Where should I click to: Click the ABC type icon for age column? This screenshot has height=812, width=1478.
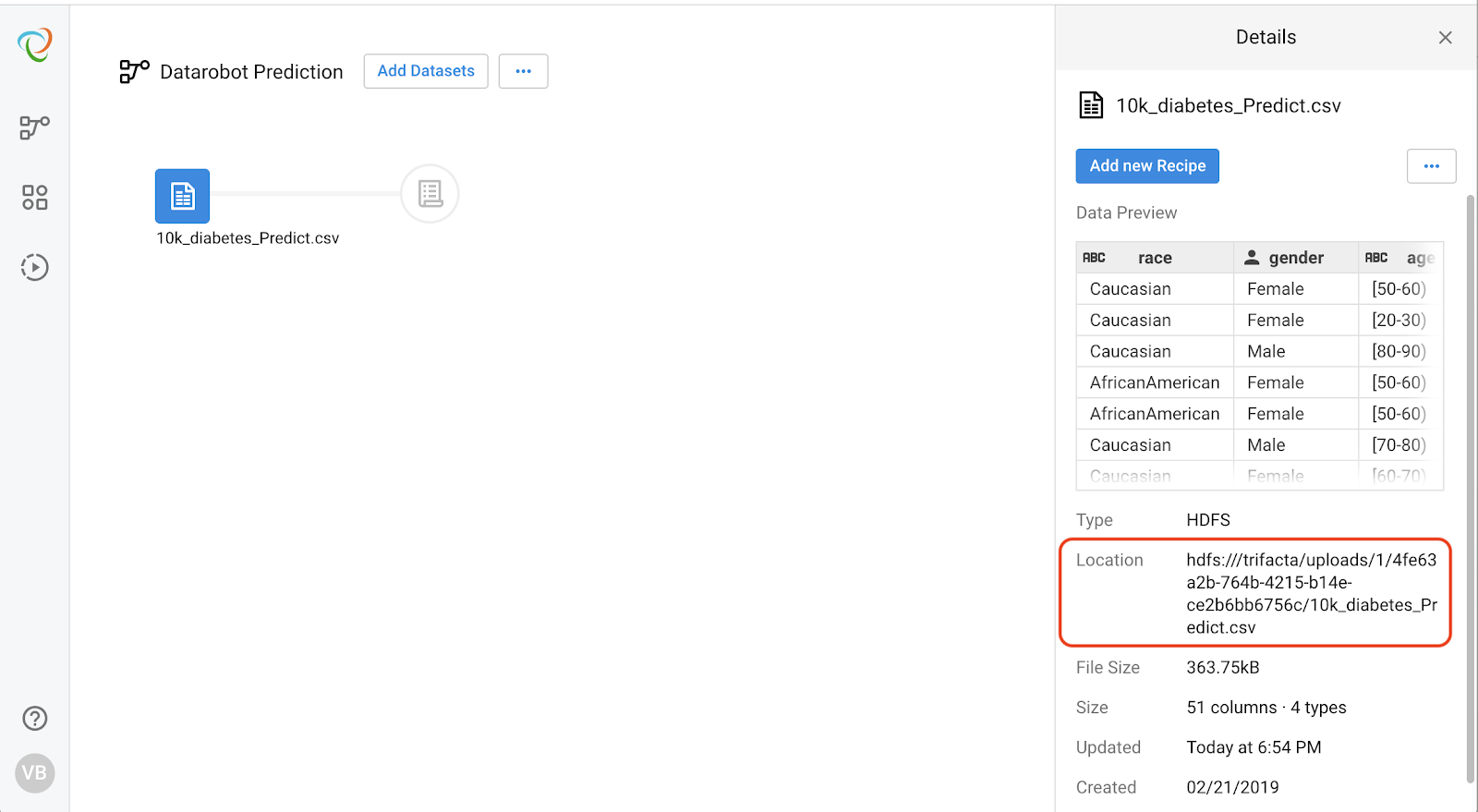[1376, 258]
